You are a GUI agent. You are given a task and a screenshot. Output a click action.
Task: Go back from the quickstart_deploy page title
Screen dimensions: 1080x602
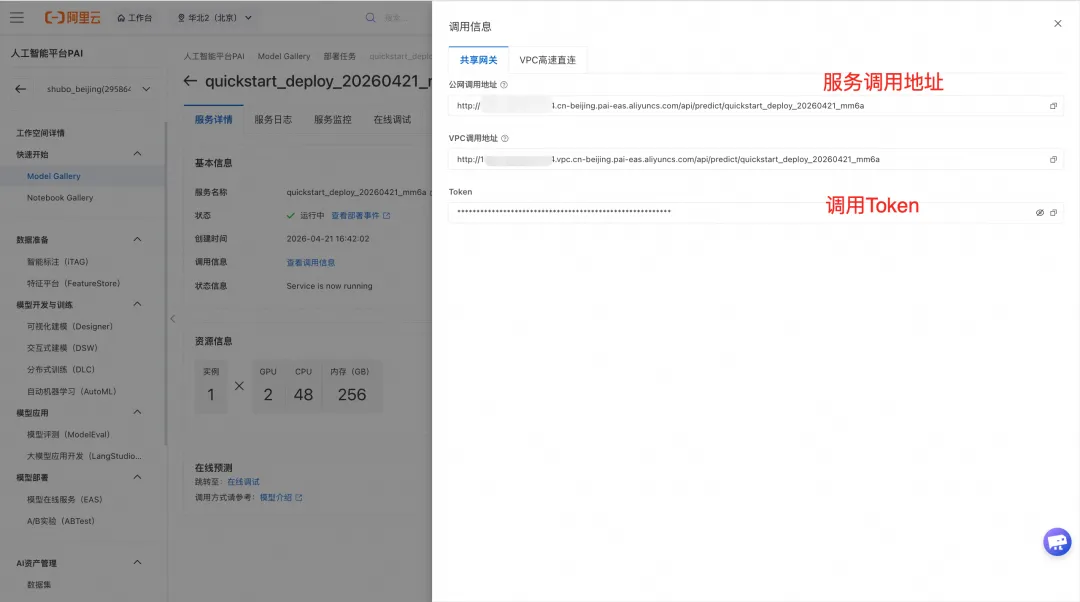pos(190,81)
